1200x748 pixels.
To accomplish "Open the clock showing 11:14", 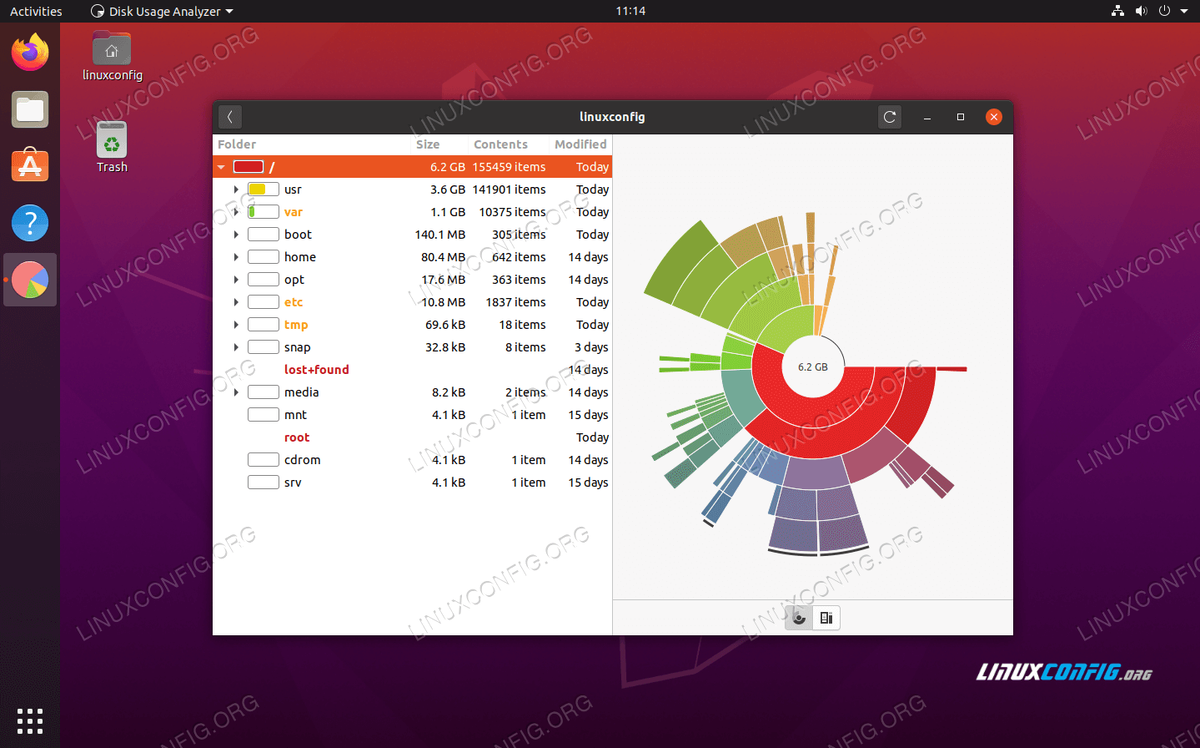I will (x=630, y=11).
